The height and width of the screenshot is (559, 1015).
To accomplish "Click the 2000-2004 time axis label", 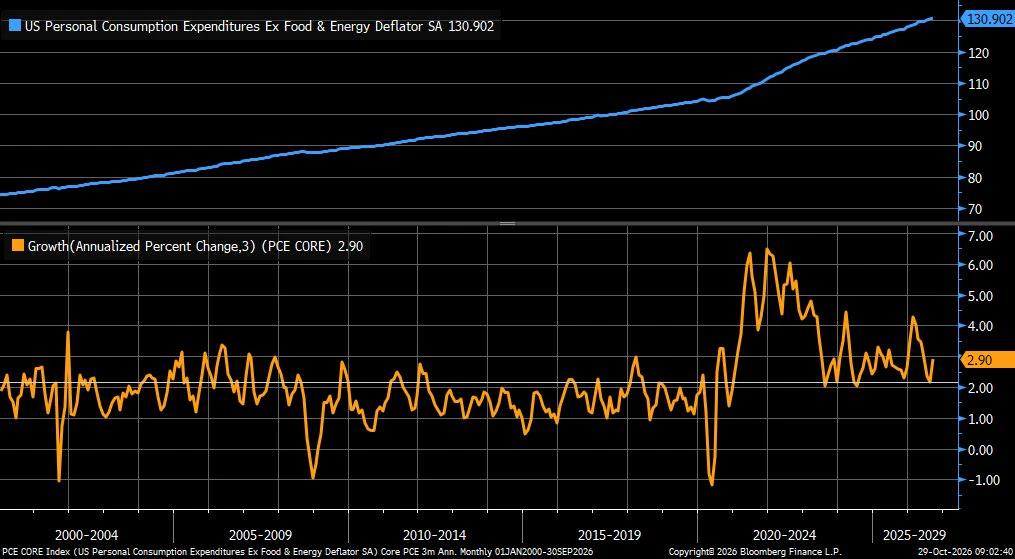I will coord(87,535).
